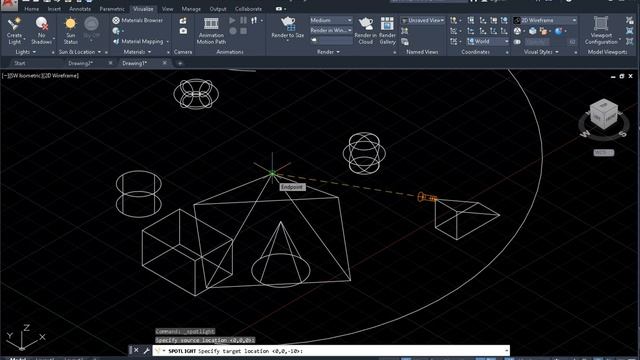Click the View Manager icon in Named Views
This screenshot has height=360, width=640.
pos(404,42)
